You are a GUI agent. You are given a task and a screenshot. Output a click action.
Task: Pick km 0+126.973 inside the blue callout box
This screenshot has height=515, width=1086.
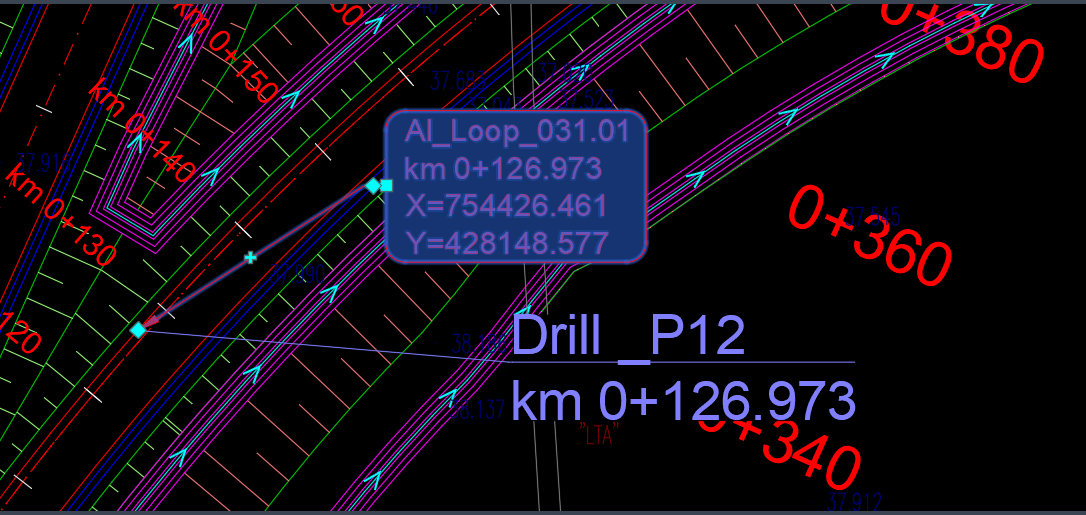pyautogui.click(x=503, y=169)
